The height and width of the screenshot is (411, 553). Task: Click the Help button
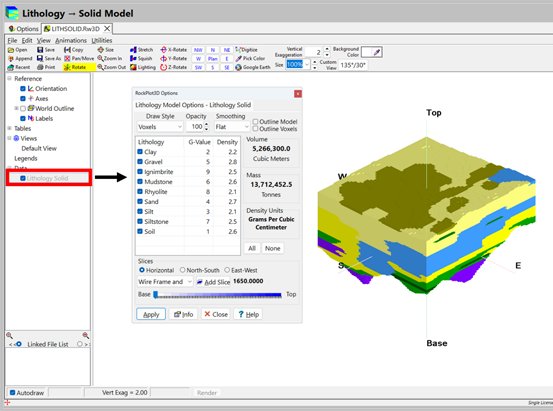(248, 314)
